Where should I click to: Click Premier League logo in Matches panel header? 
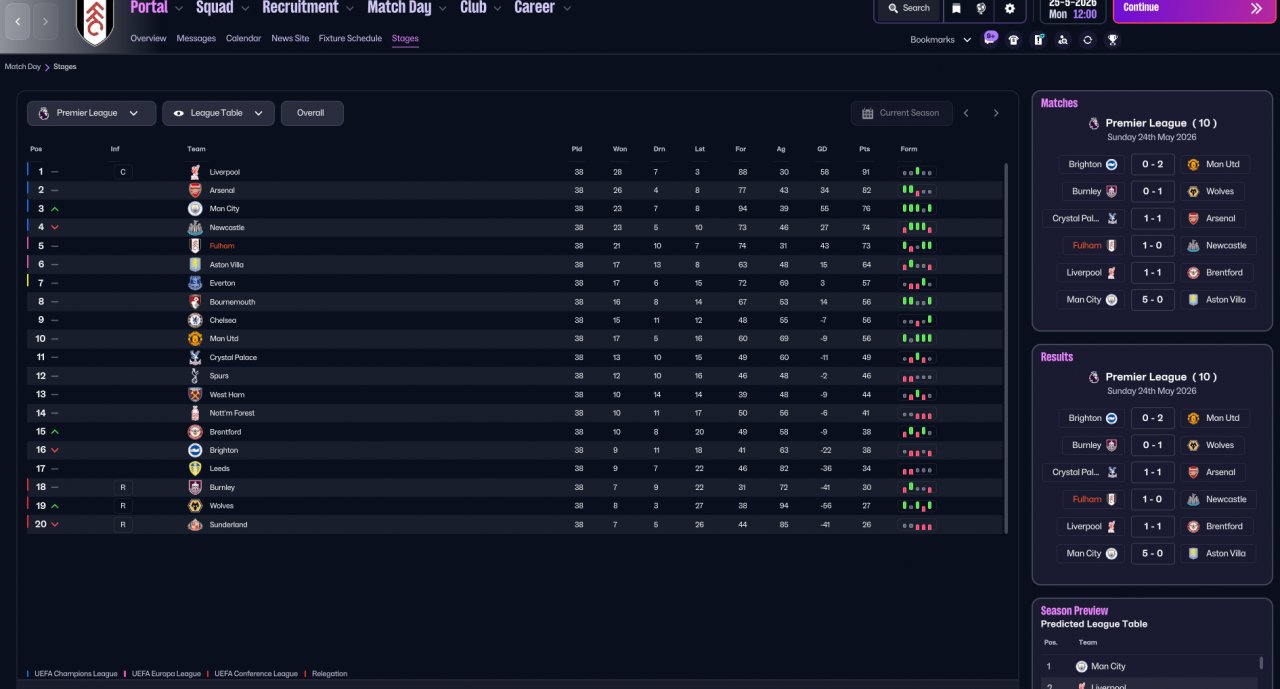pyautogui.click(x=1092, y=123)
